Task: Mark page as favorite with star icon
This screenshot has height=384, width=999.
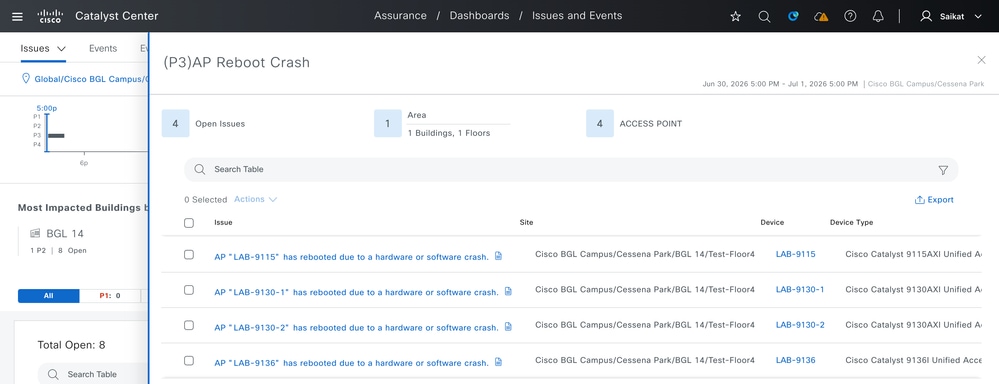Action: pyautogui.click(x=735, y=17)
